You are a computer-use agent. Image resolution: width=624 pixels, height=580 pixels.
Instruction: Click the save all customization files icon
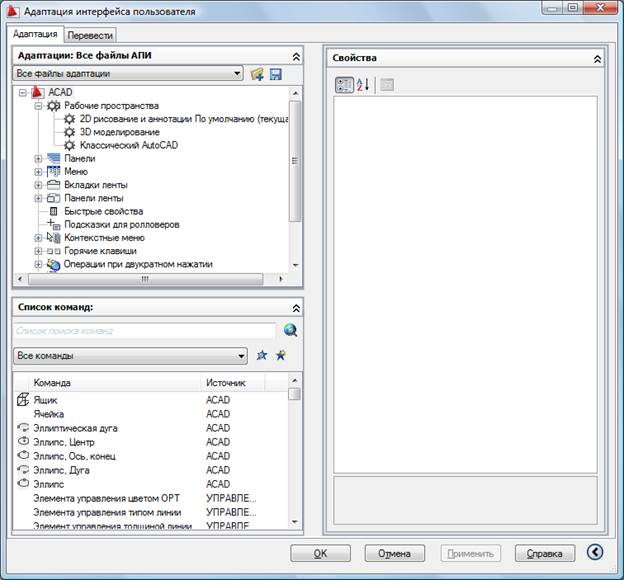tap(276, 74)
